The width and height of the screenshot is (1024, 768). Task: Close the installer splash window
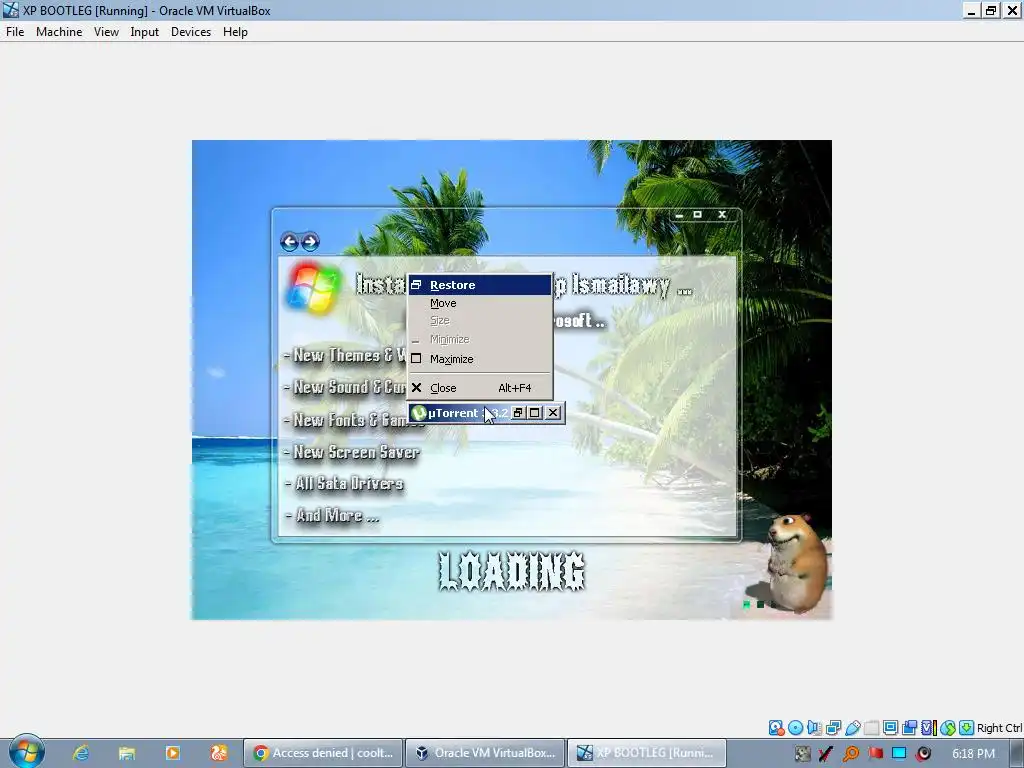tap(722, 214)
